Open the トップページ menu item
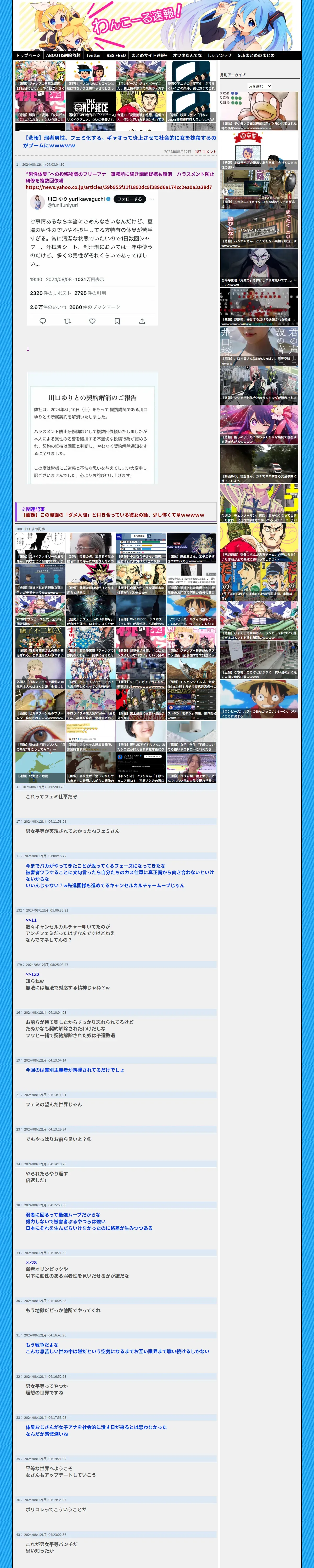Viewport: 314px width, 1568px height. pos(28,55)
